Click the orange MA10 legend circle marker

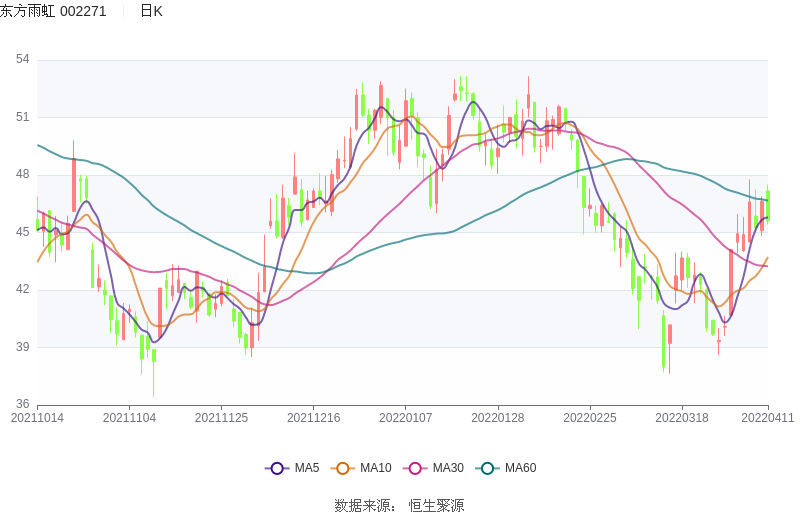[343, 468]
